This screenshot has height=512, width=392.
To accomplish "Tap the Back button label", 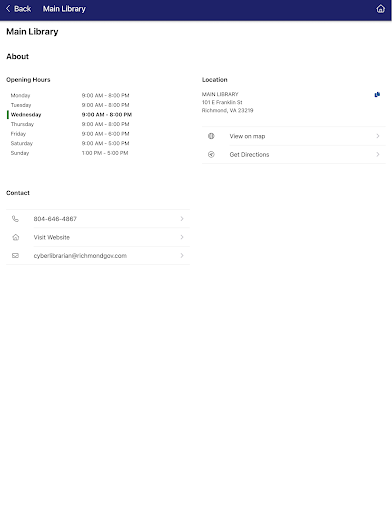I will pyautogui.click(x=22, y=9).
